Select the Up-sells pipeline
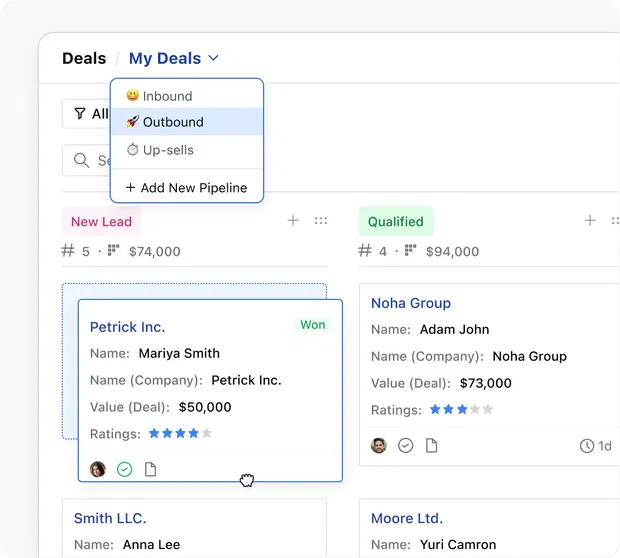Viewport: 620px width, 558px height. [187, 150]
